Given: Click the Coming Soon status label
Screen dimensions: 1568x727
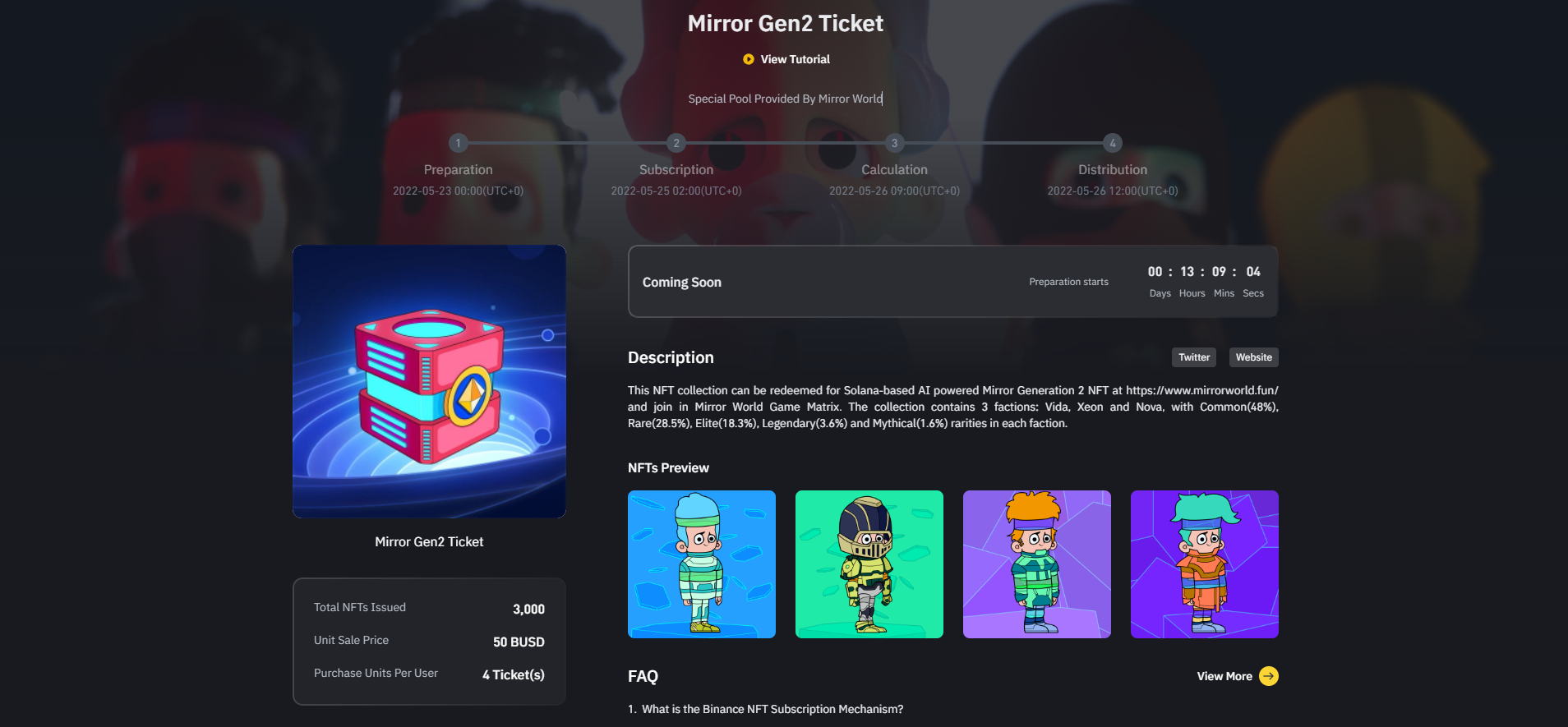Looking at the screenshot, I should click(x=682, y=282).
